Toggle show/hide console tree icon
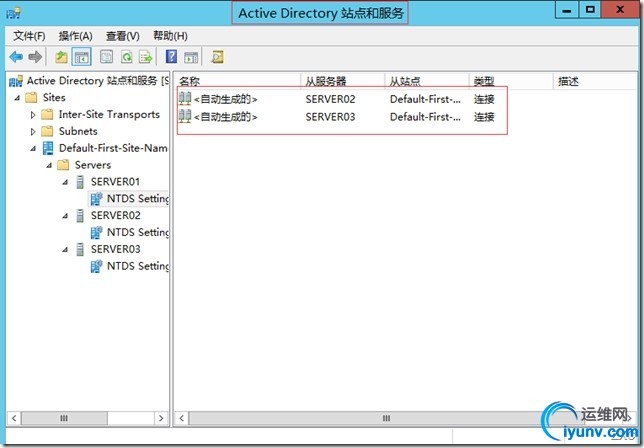This screenshot has height=448, width=644. [x=81, y=57]
